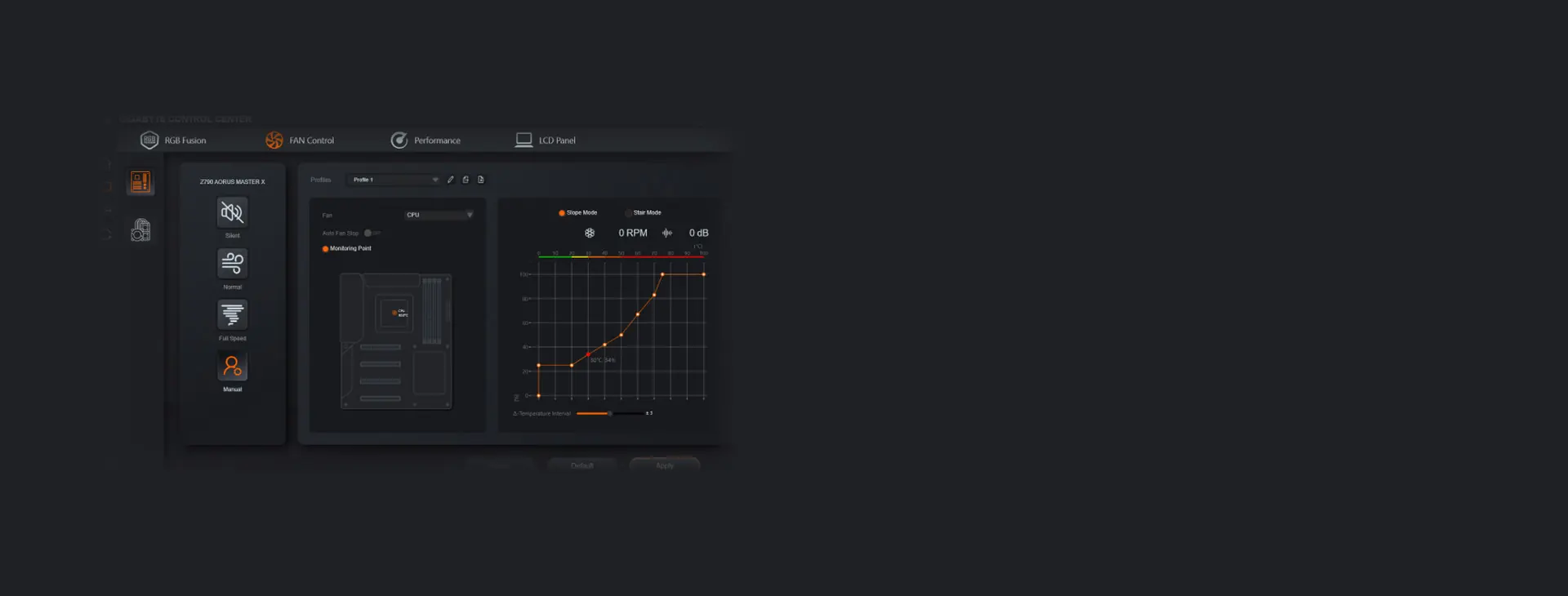Click the fan snowflake icon beside 0 RPM

(590, 234)
